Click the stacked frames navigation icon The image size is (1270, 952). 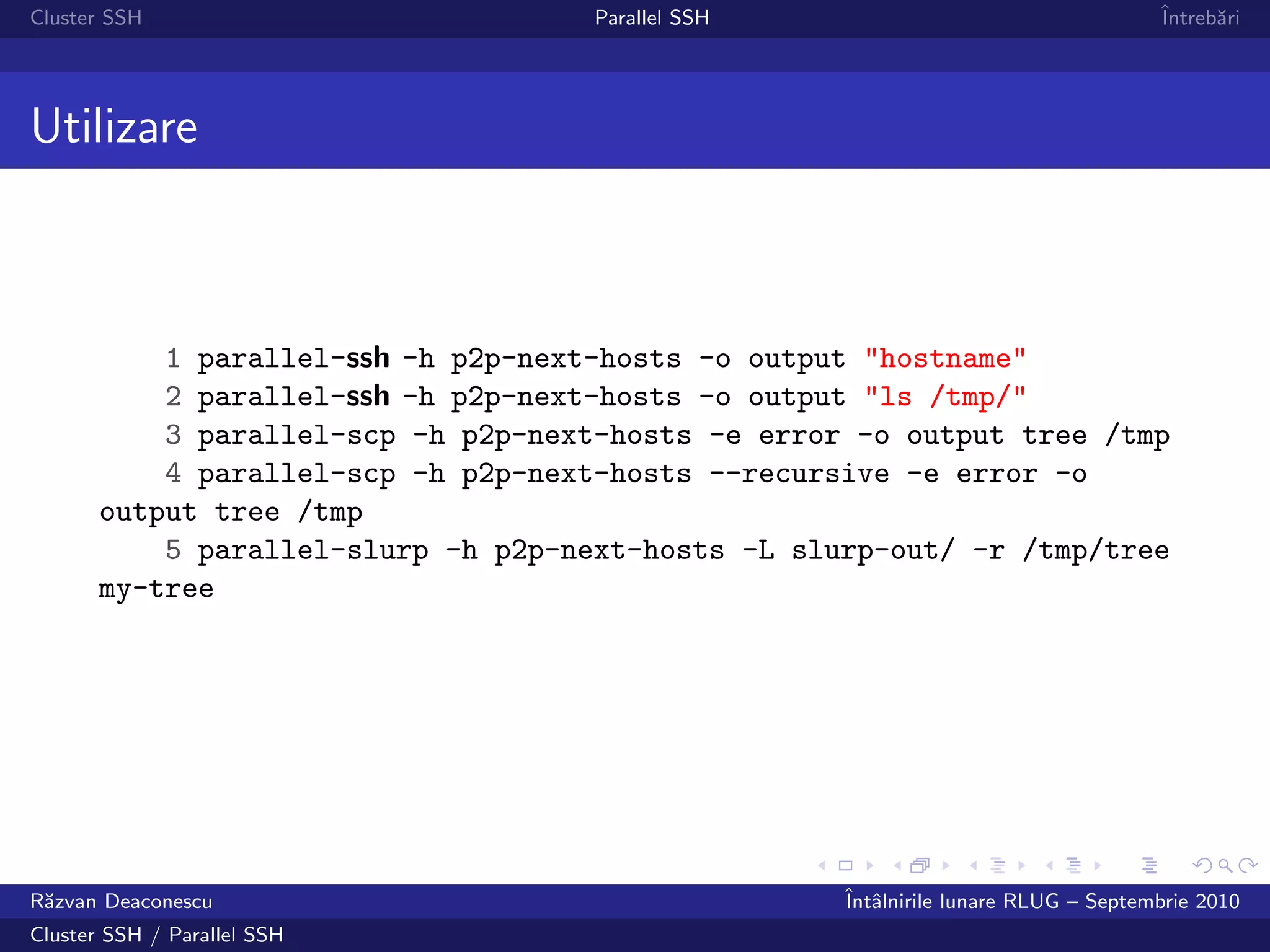(920, 865)
